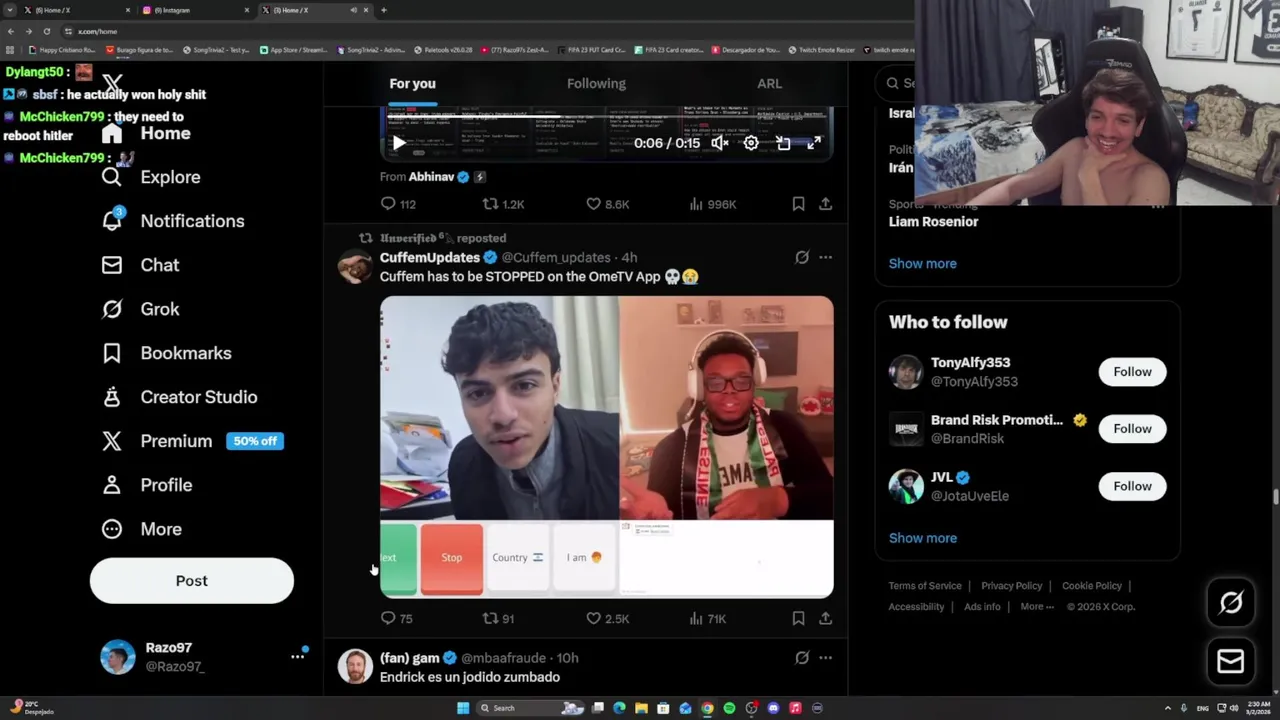Open more options on CuffemUpdates post

[825, 258]
